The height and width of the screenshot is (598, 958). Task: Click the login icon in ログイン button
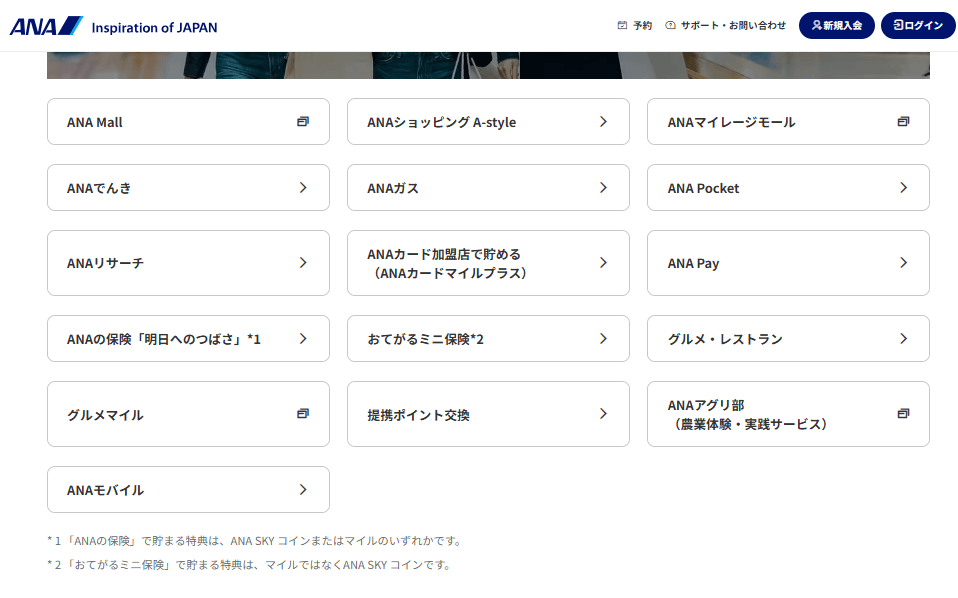point(898,26)
